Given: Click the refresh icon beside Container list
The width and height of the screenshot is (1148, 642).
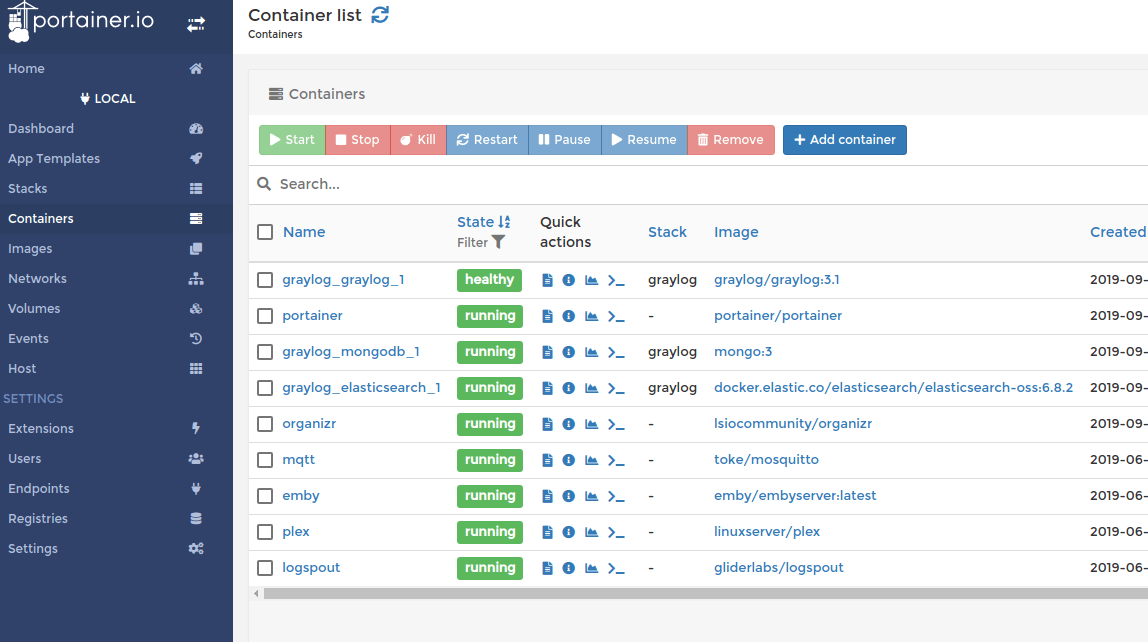Looking at the screenshot, I should 380,15.
